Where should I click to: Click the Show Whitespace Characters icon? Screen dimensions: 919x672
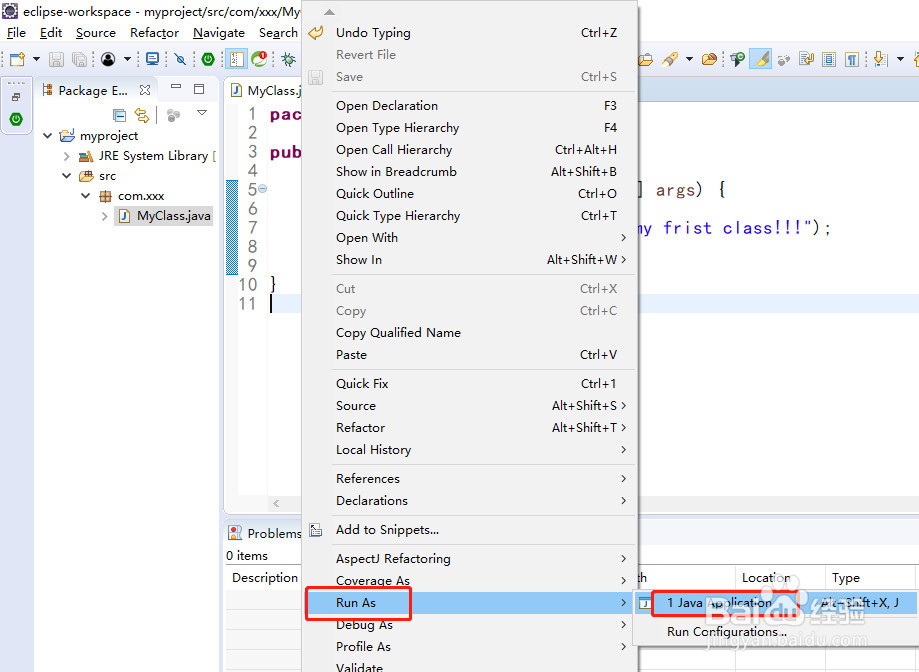[x=850, y=59]
